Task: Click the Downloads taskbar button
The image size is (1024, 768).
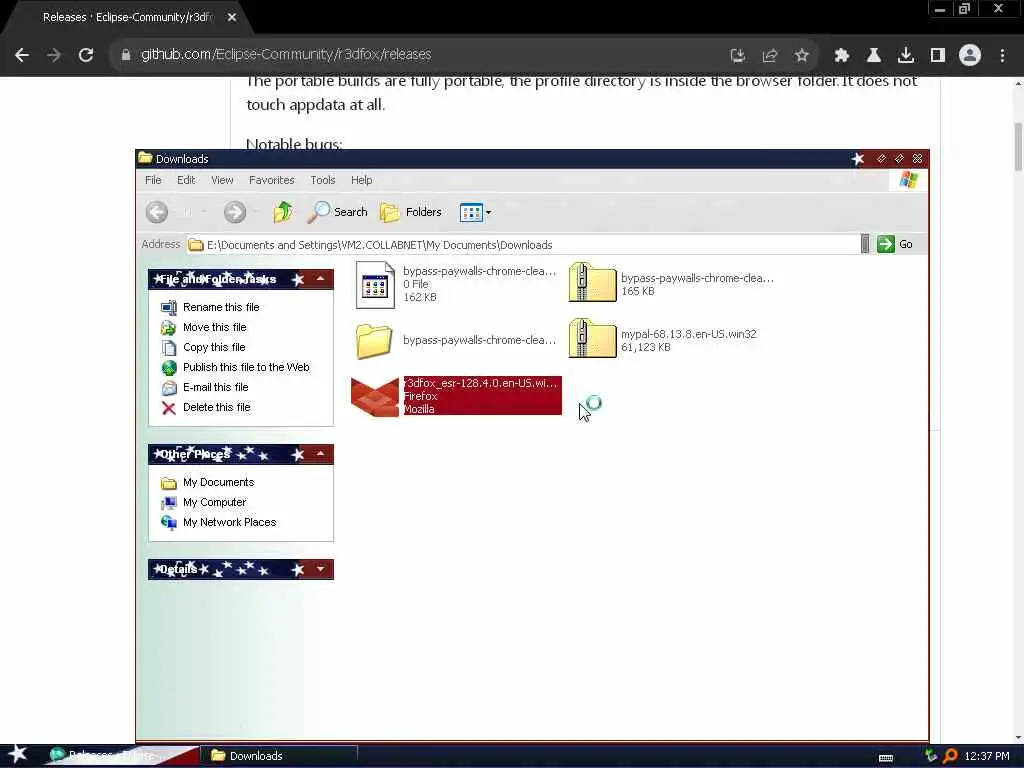Action: tap(281, 756)
